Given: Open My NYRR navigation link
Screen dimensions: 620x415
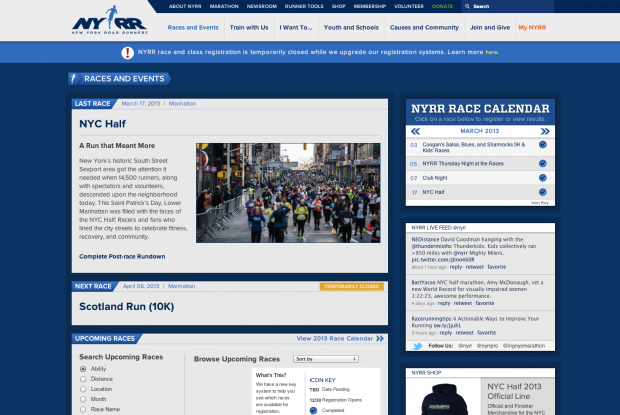Looking at the screenshot, I should [532, 28].
